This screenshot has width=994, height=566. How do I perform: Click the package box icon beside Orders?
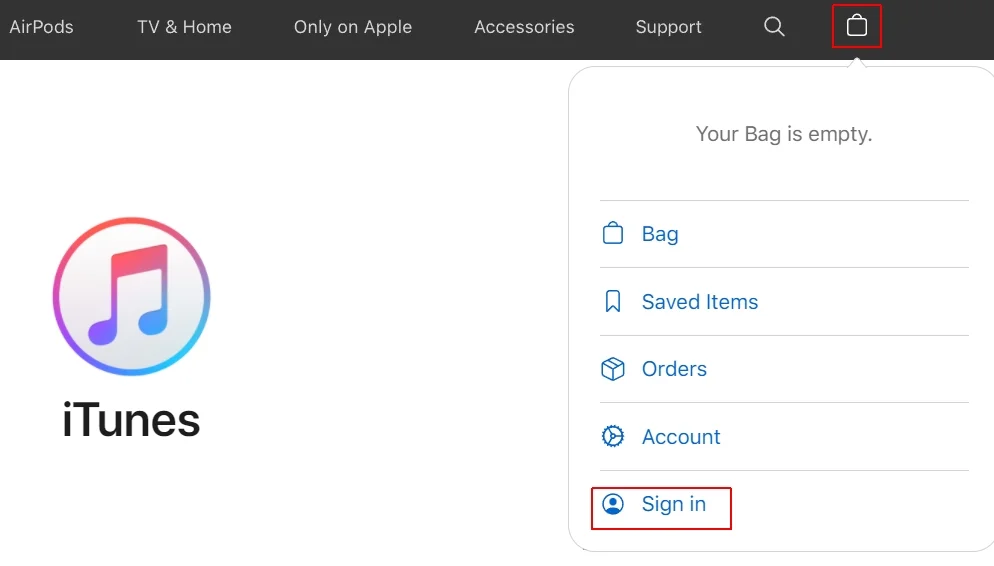coord(612,369)
